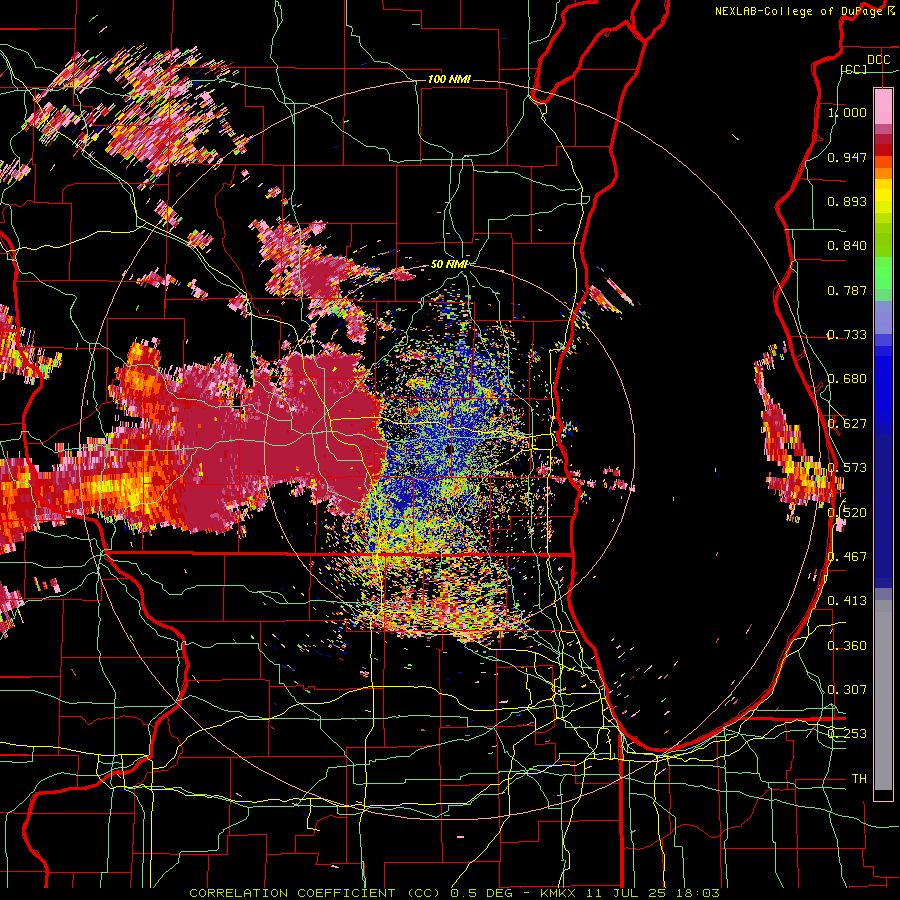The image size is (900, 900).
Task: Click the black radar site dot at ring center
Action: pos(449,449)
